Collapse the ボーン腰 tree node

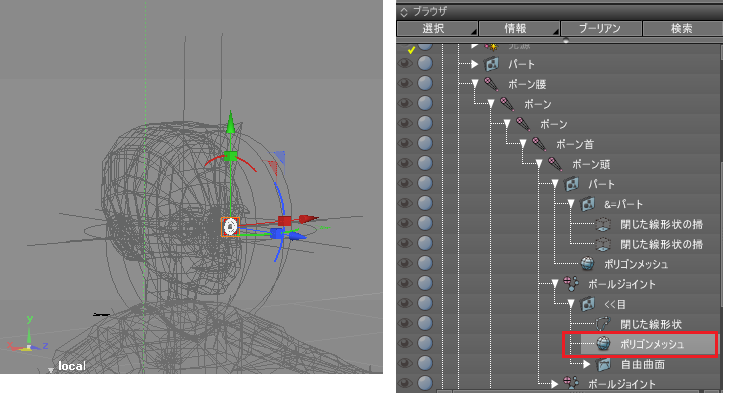pos(475,84)
